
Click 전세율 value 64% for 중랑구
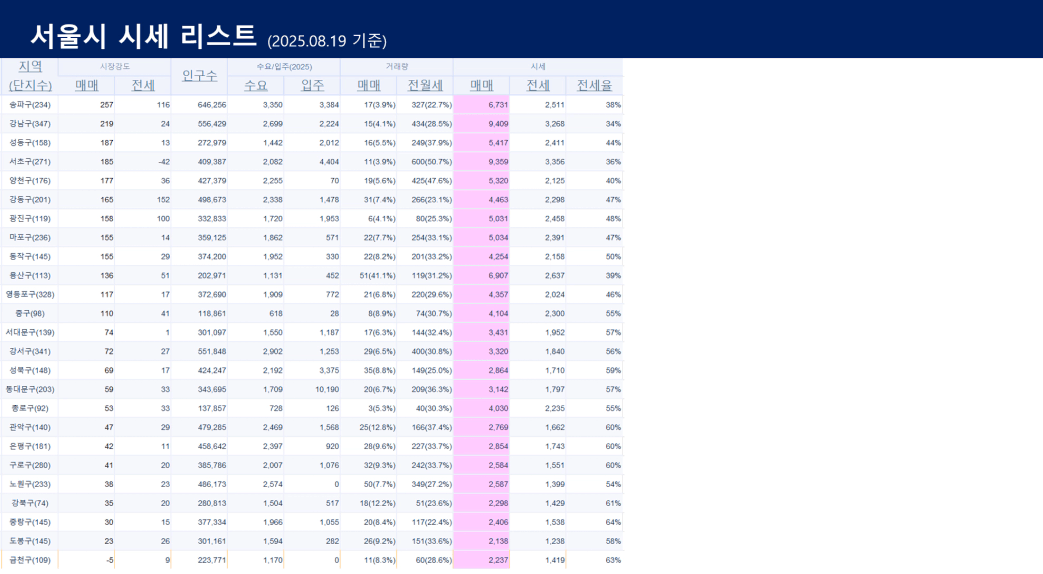click(613, 522)
